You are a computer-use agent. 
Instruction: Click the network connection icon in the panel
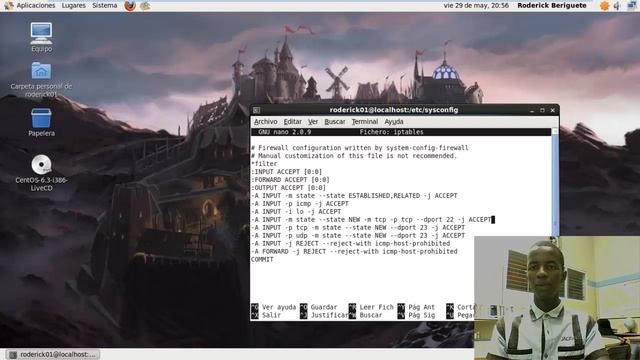tap(632, 6)
